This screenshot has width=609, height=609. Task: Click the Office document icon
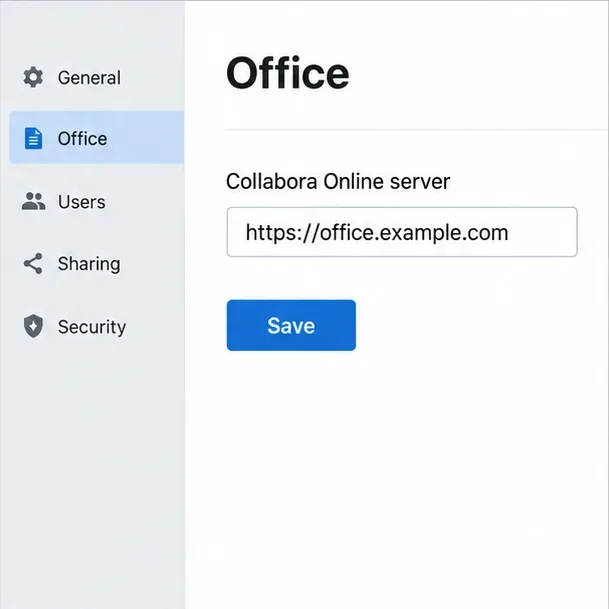(33, 138)
